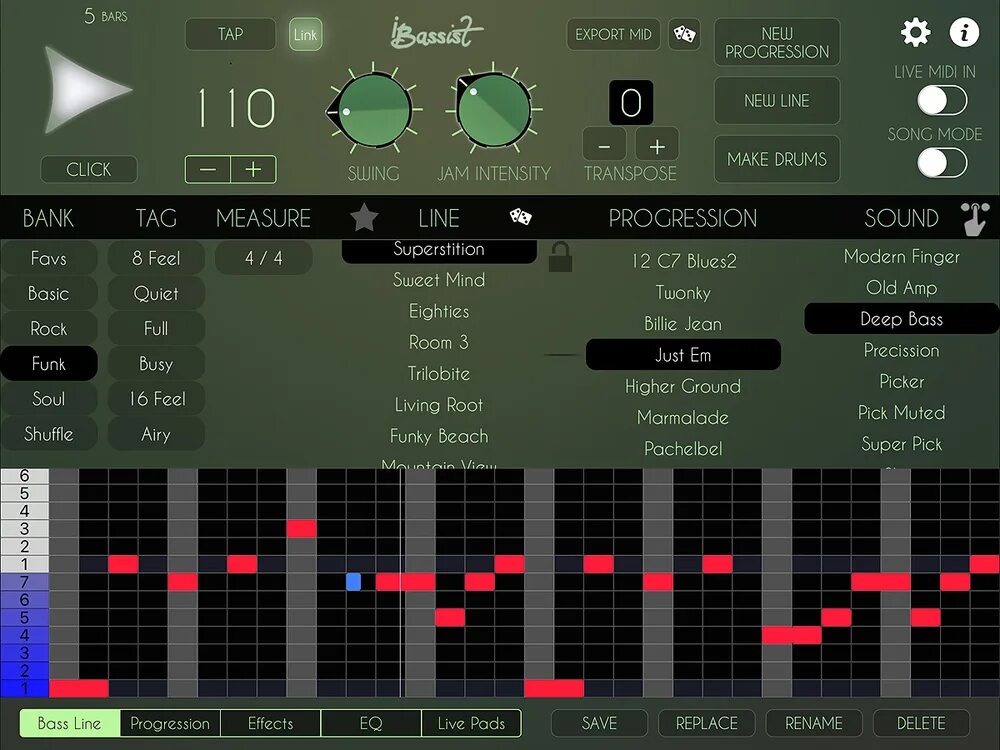Select the 16 Feel tag
Viewport: 1000px width, 750px height.
coord(156,399)
